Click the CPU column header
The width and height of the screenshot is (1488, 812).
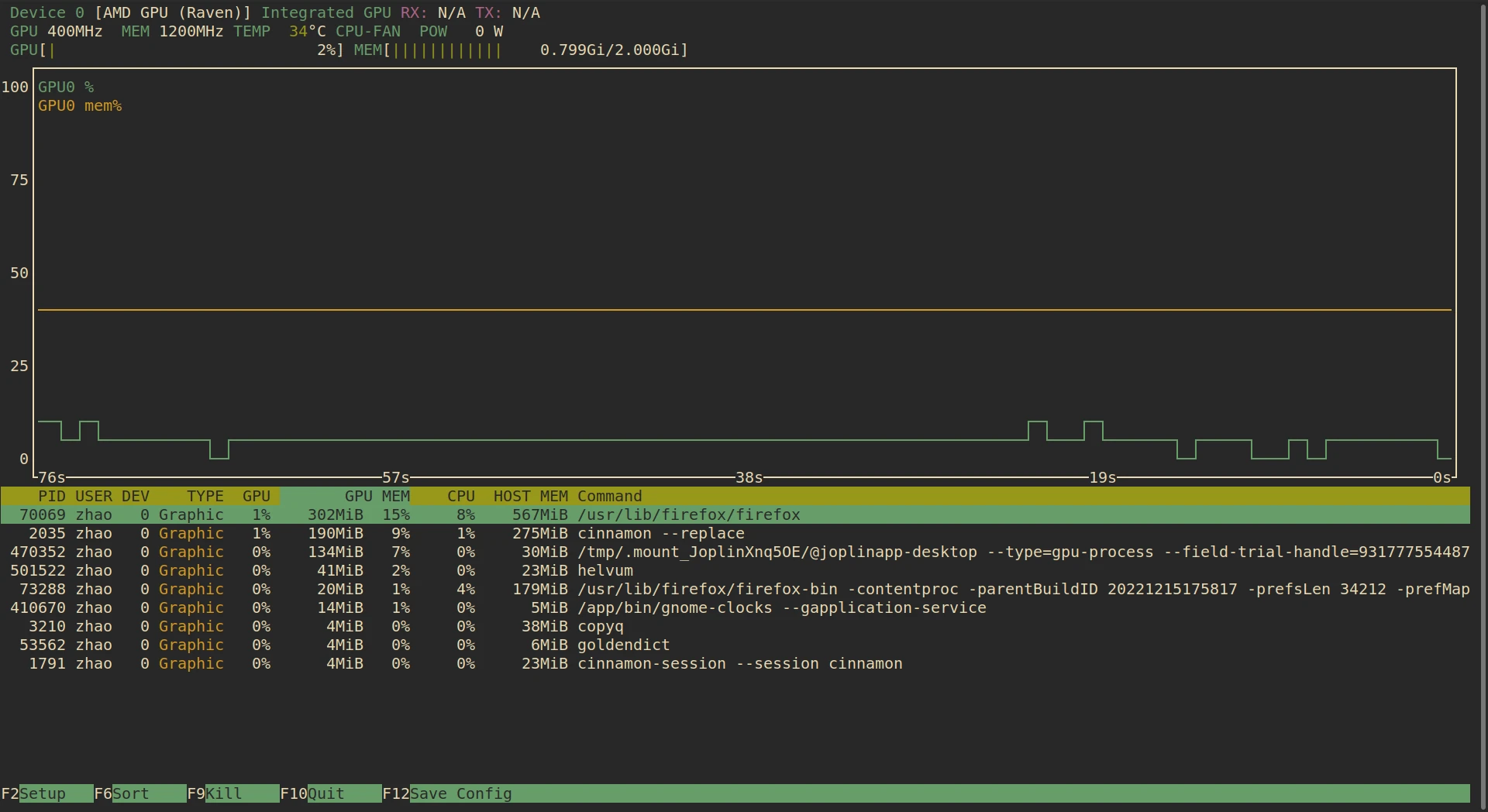(x=461, y=496)
